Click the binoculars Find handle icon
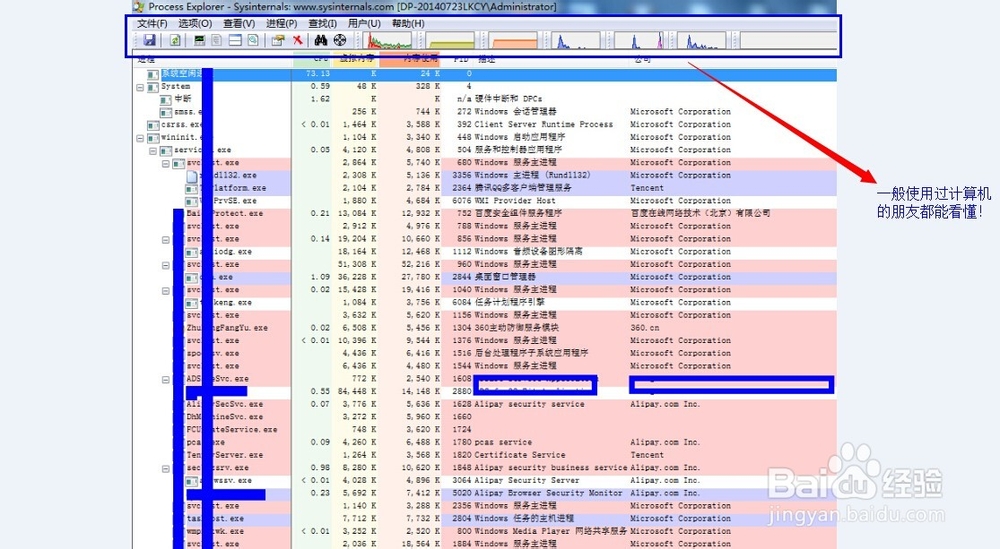The height and width of the screenshot is (549, 1000). 321,40
